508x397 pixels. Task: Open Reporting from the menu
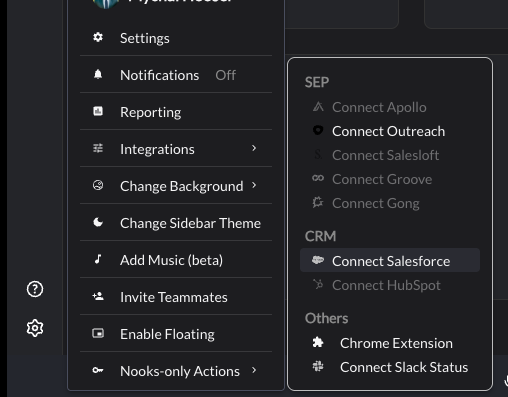pyautogui.click(x=176, y=112)
